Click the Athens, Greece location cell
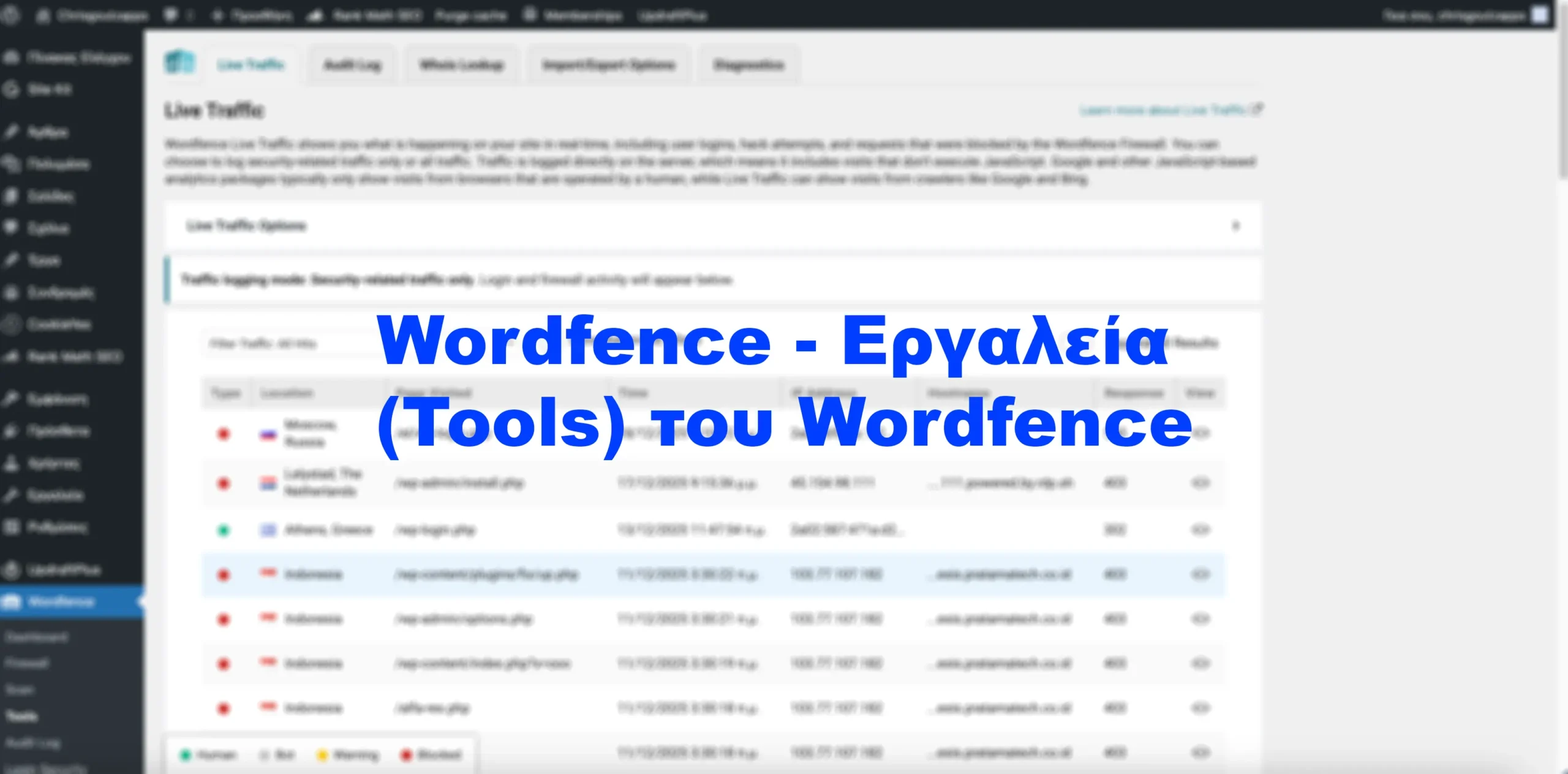 (328, 529)
